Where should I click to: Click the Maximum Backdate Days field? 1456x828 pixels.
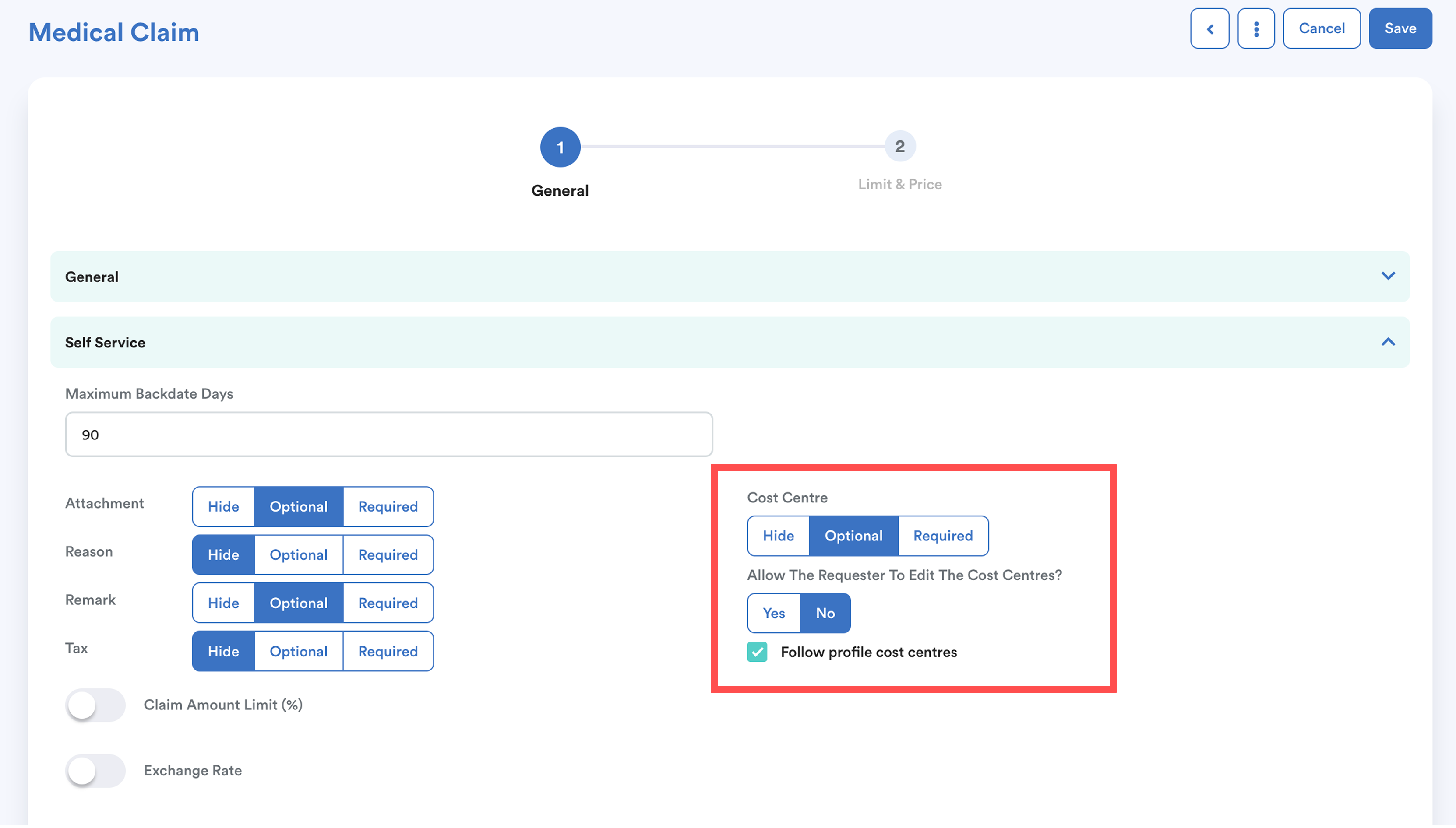point(388,435)
